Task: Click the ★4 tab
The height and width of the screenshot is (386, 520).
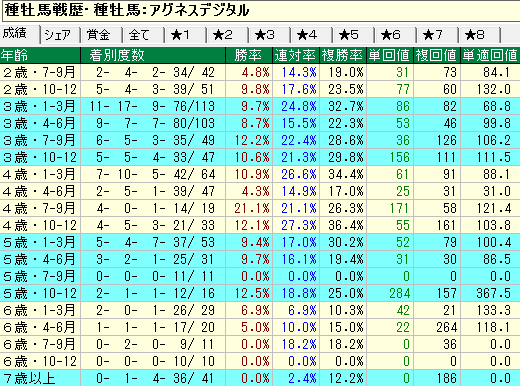Action: click(x=312, y=35)
